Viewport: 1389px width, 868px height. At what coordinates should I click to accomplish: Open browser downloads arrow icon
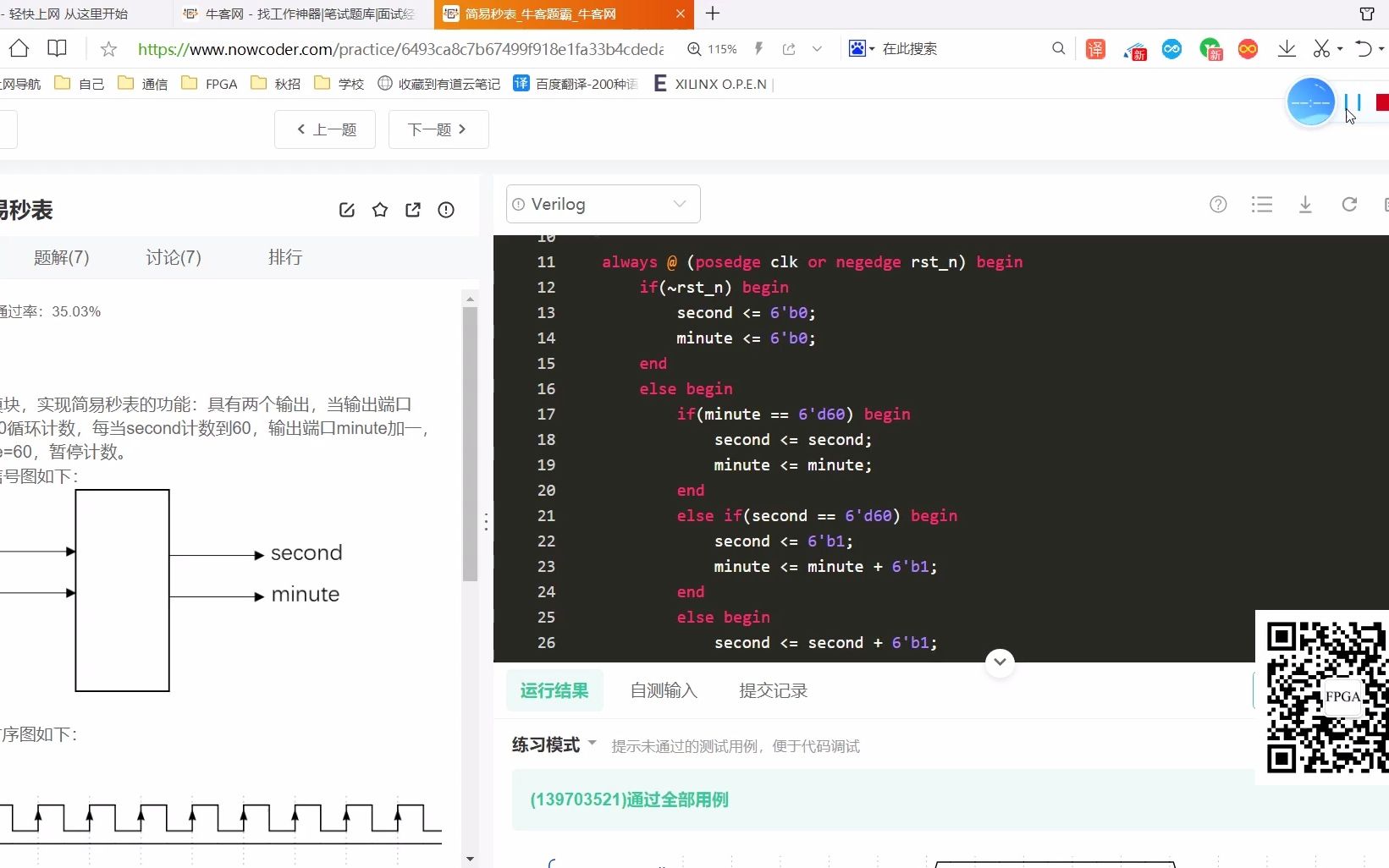[1287, 49]
